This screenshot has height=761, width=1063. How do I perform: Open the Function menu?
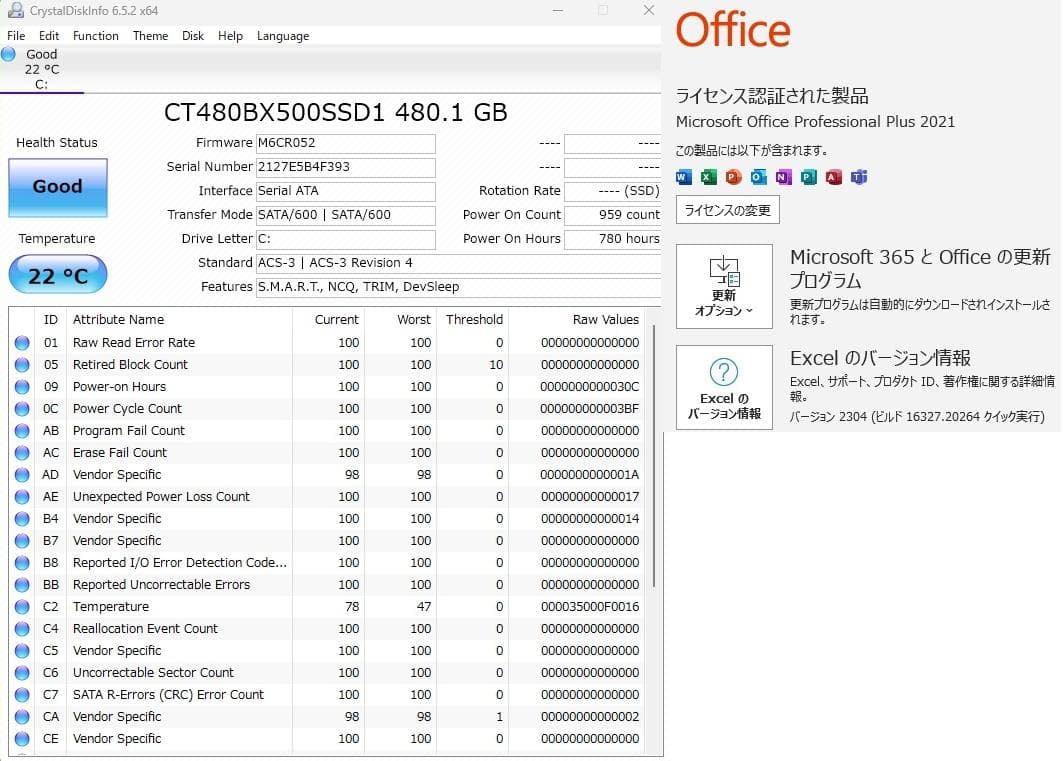[96, 35]
